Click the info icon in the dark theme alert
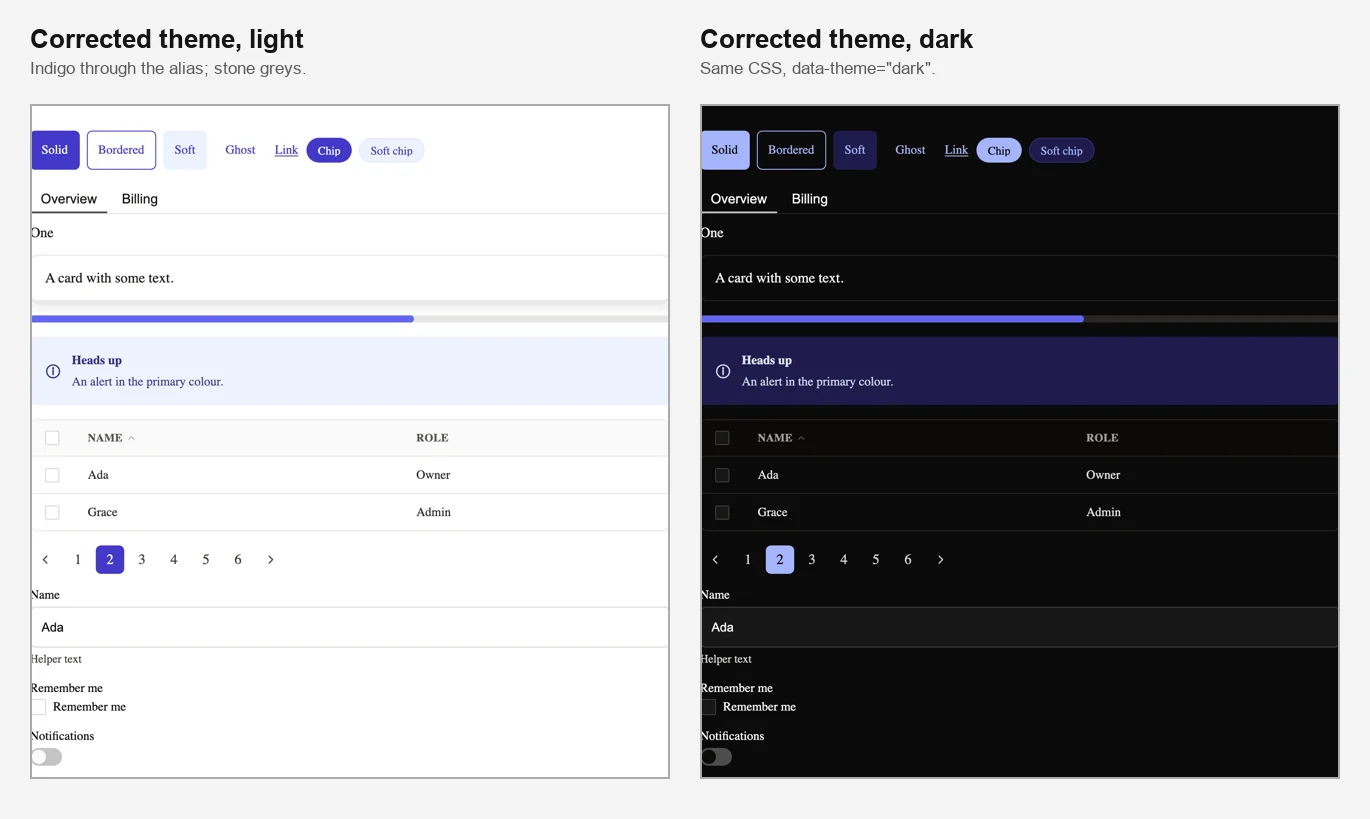1370x819 pixels. [723, 371]
